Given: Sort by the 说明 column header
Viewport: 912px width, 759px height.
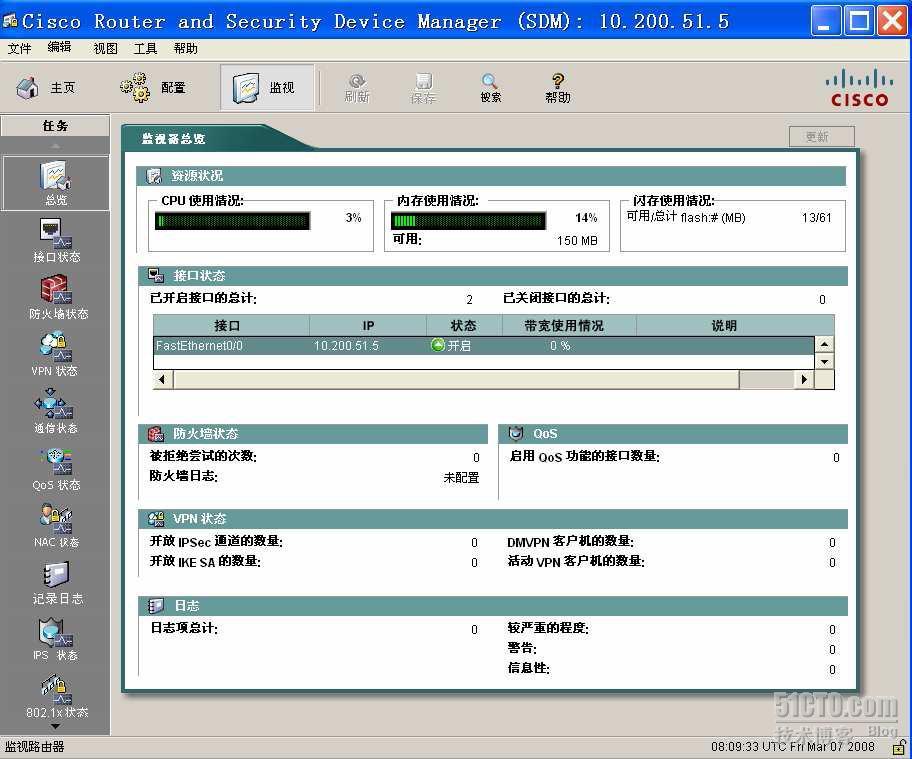Looking at the screenshot, I should tap(735, 325).
